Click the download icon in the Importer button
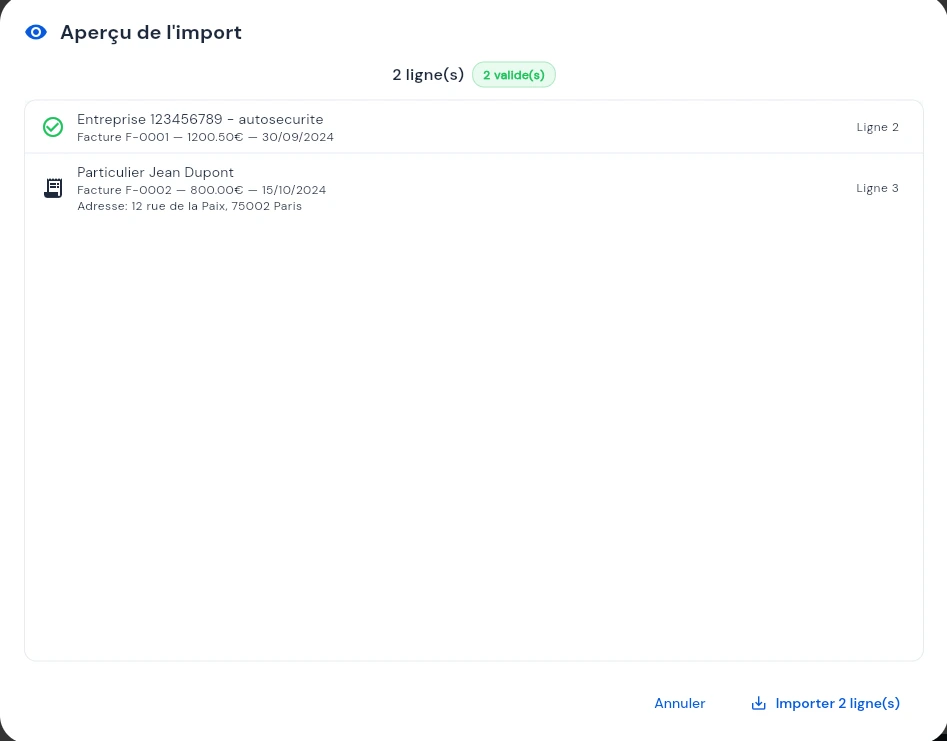 click(x=758, y=703)
